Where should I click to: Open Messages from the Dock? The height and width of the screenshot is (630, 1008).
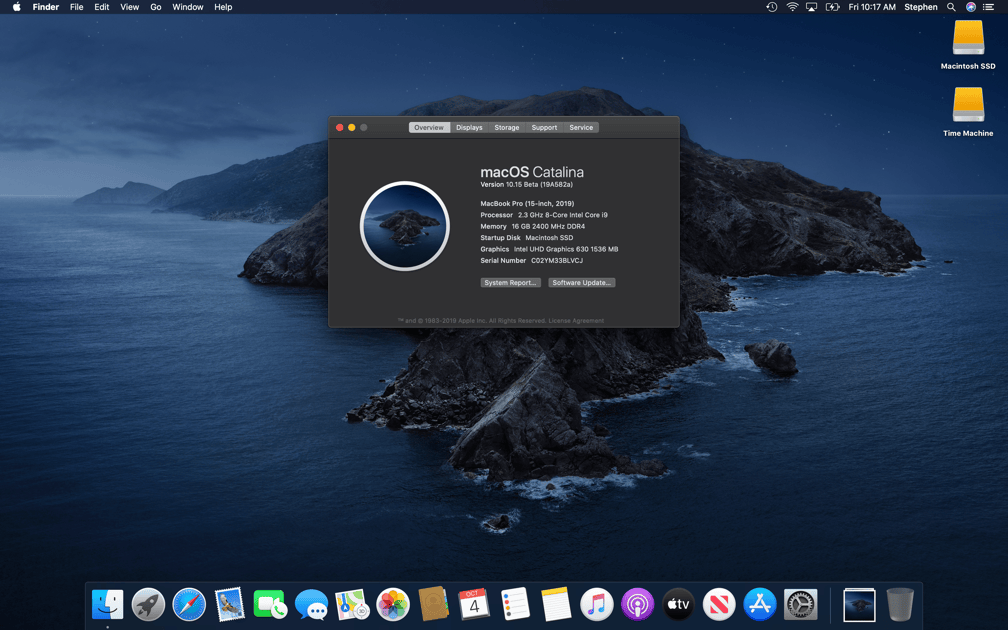click(x=311, y=605)
